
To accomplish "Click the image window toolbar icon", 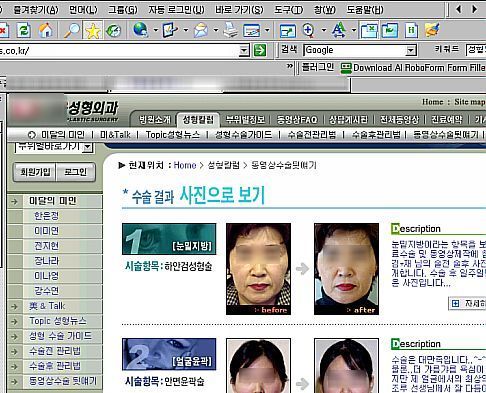I will pos(390,31).
